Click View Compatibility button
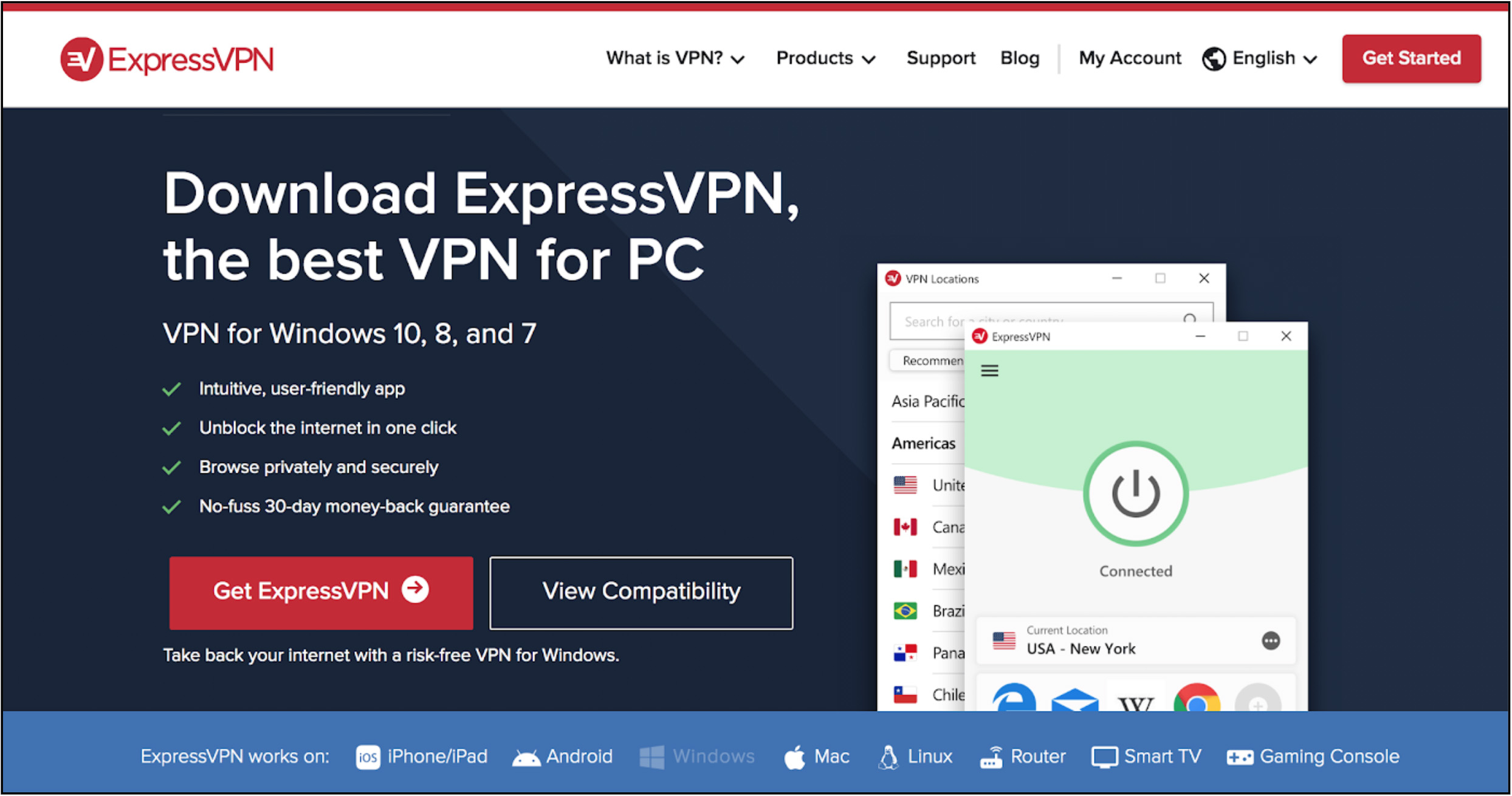This screenshot has height=796, width=1512. point(641,592)
